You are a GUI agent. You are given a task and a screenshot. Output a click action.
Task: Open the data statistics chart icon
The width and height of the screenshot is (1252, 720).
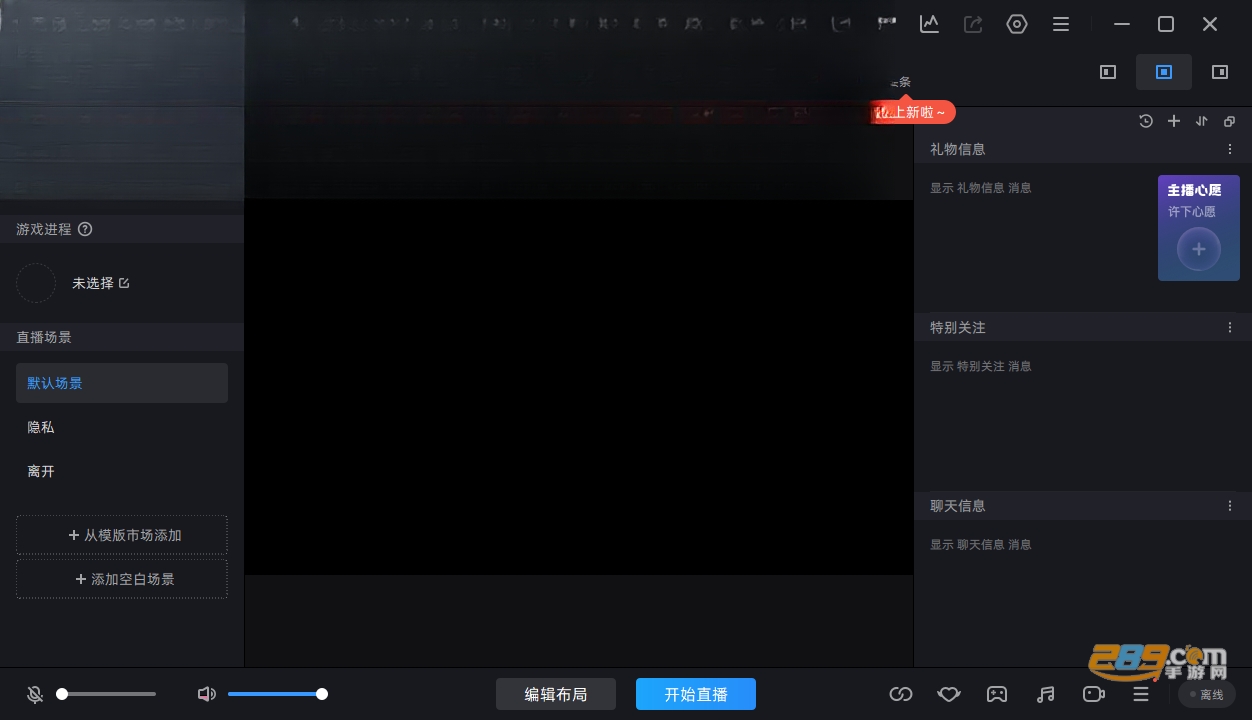(929, 24)
